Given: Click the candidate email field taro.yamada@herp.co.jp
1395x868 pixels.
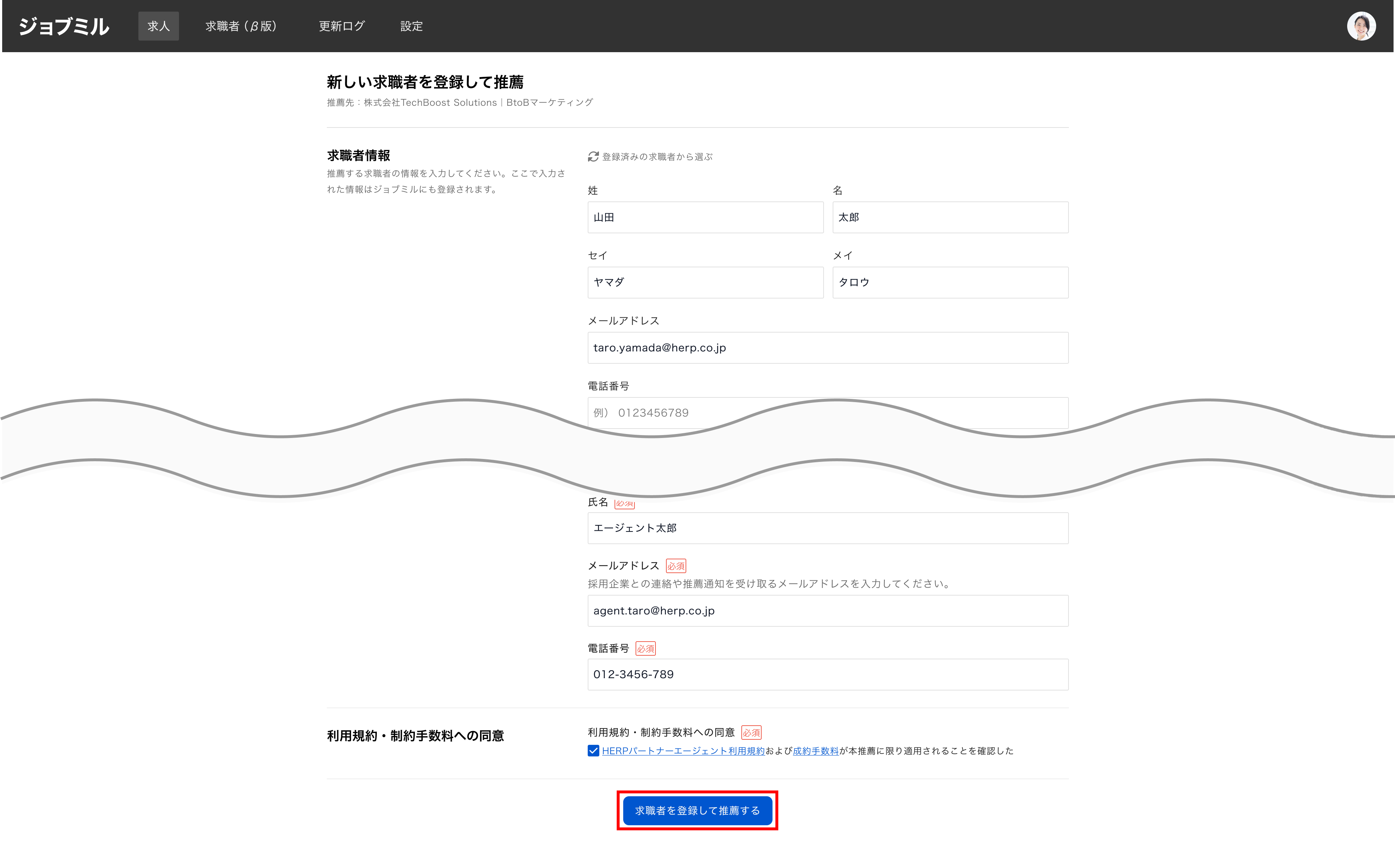Looking at the screenshot, I should point(827,348).
